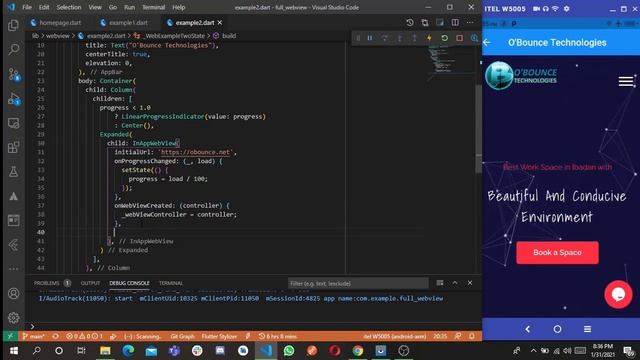Open the Terminal menu
The height and width of the screenshot is (360, 640).
[153, 7]
